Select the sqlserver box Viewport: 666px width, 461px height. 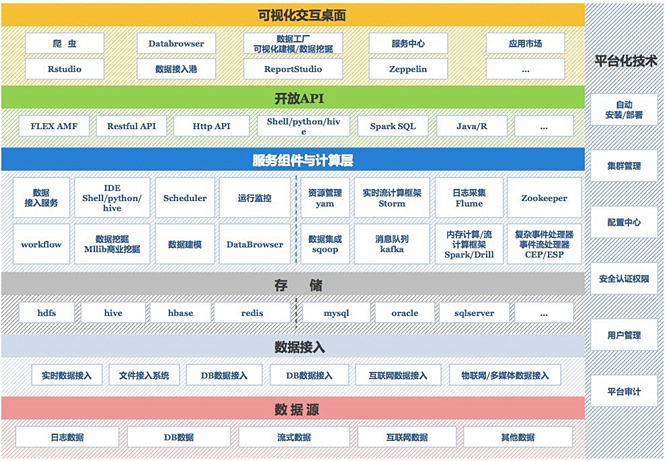point(474,313)
